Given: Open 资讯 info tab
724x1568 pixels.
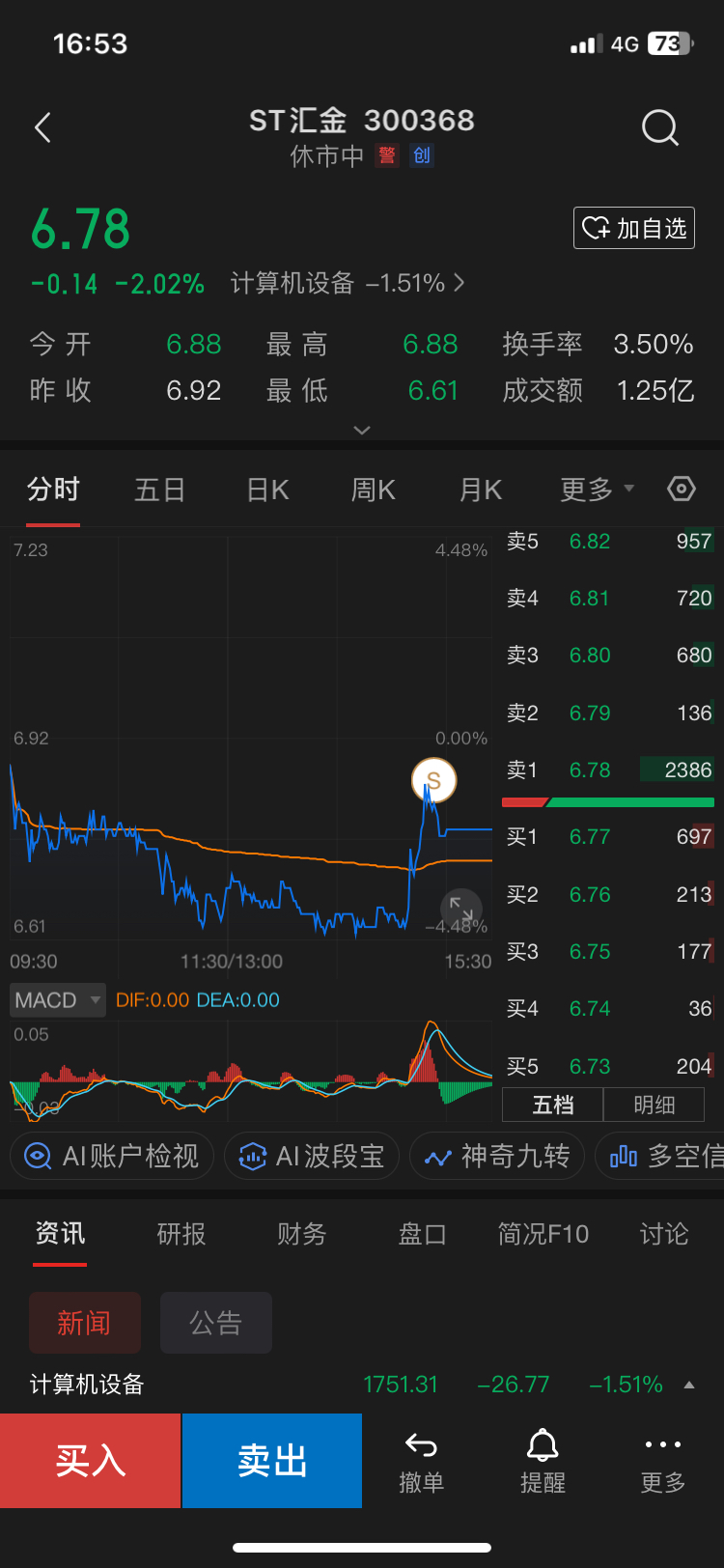Looking at the screenshot, I should point(60,1233).
